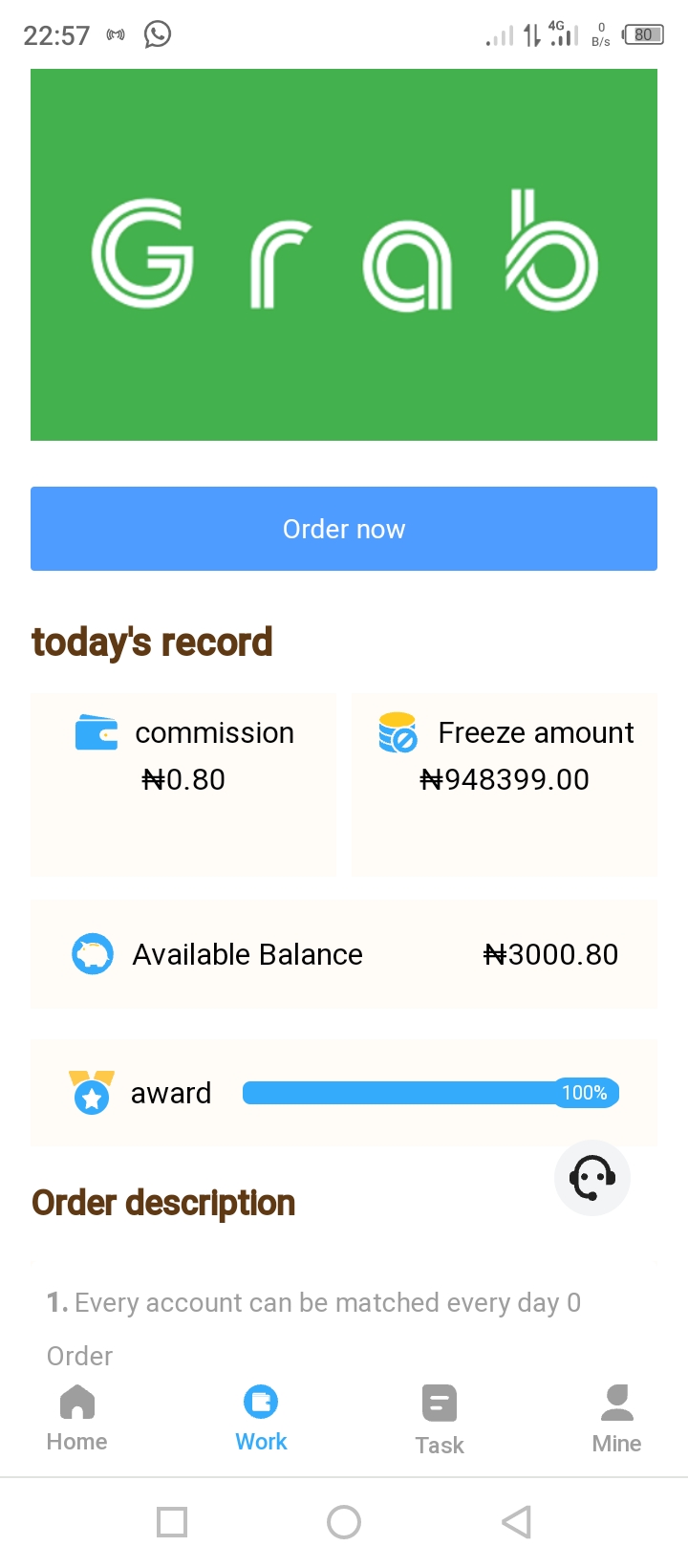
Task: Tap the commission ₦0.80 card
Action: coord(183,785)
